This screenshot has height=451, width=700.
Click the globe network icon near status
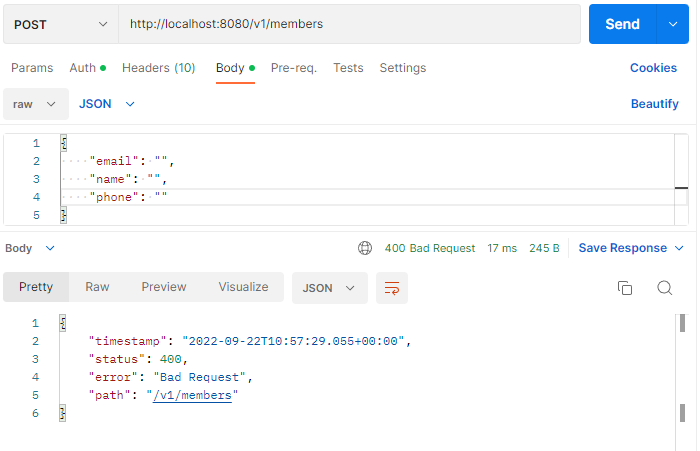(365, 248)
